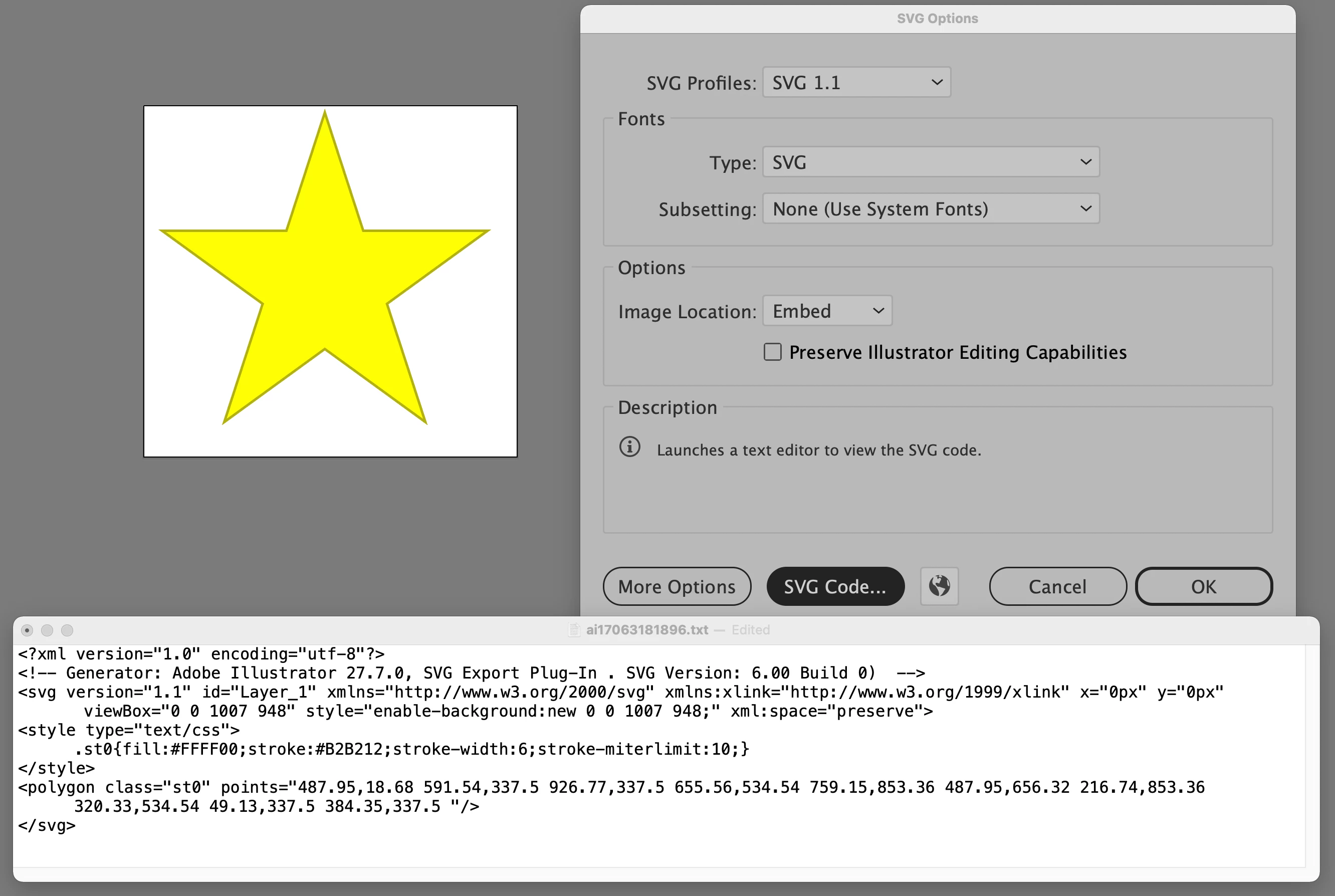Click the .st0 fill color style line

411,749
